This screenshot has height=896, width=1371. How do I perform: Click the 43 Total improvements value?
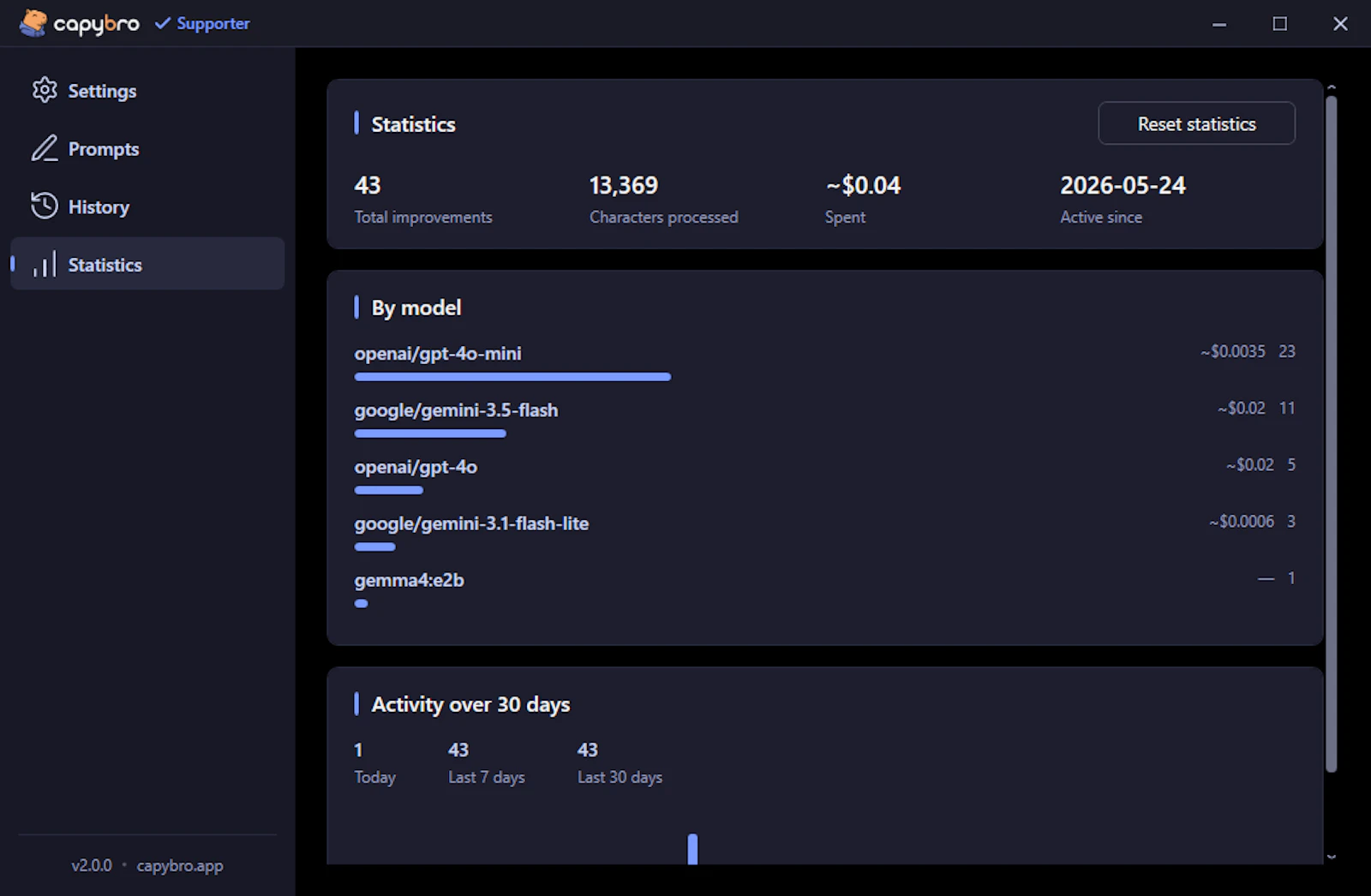(x=368, y=185)
